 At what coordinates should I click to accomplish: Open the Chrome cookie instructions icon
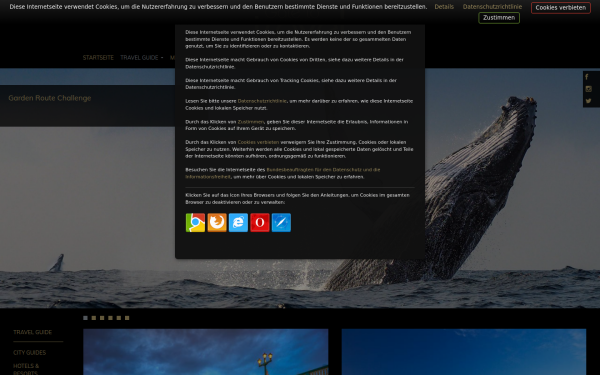point(196,222)
